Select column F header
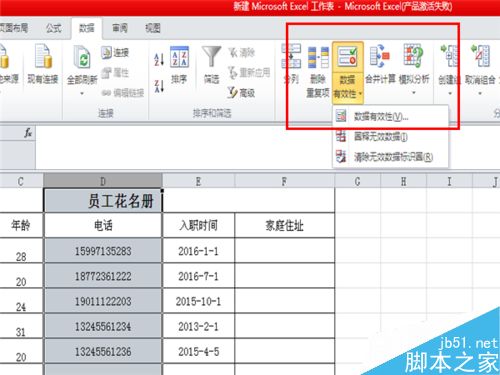This screenshot has width=500, height=375. 285,181
